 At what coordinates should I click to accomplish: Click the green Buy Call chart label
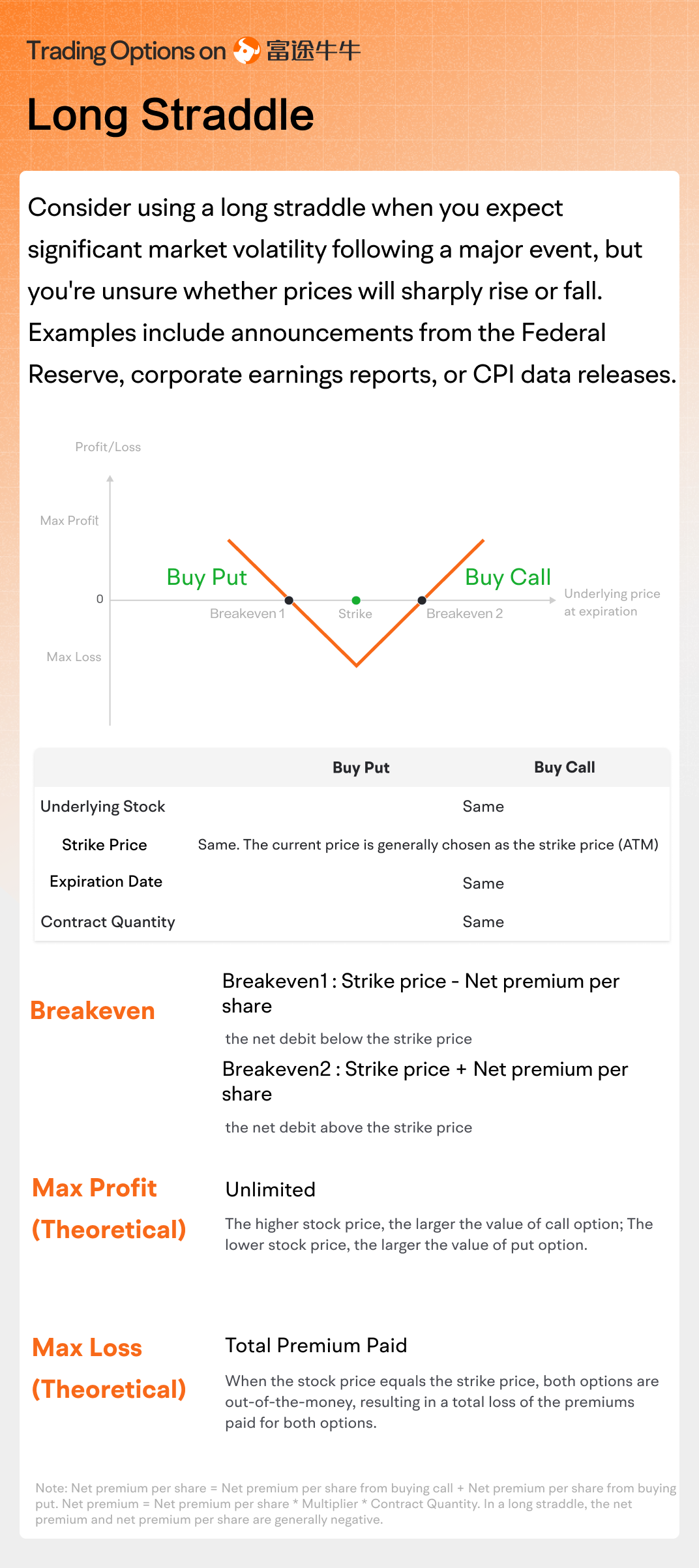tap(508, 577)
